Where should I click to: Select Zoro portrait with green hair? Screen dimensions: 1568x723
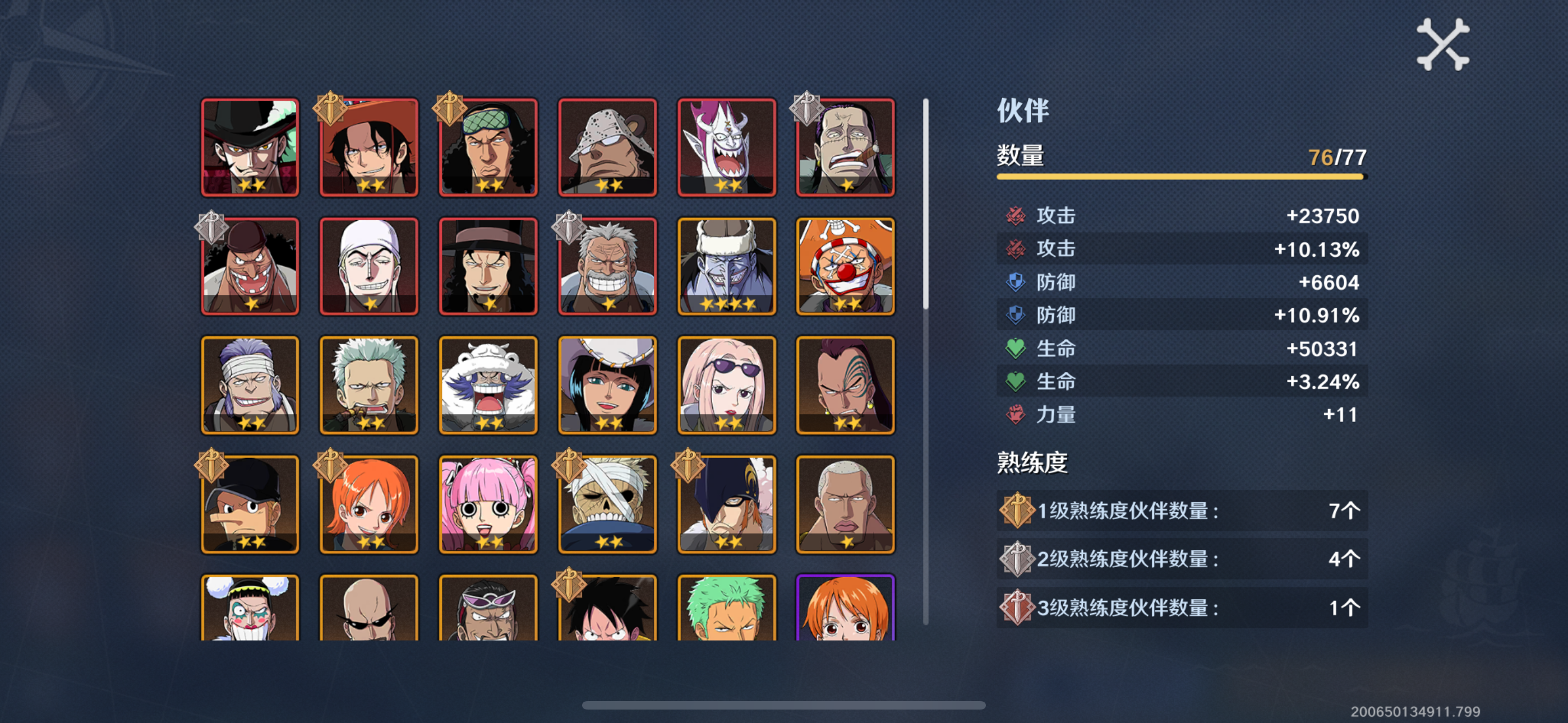[727, 608]
